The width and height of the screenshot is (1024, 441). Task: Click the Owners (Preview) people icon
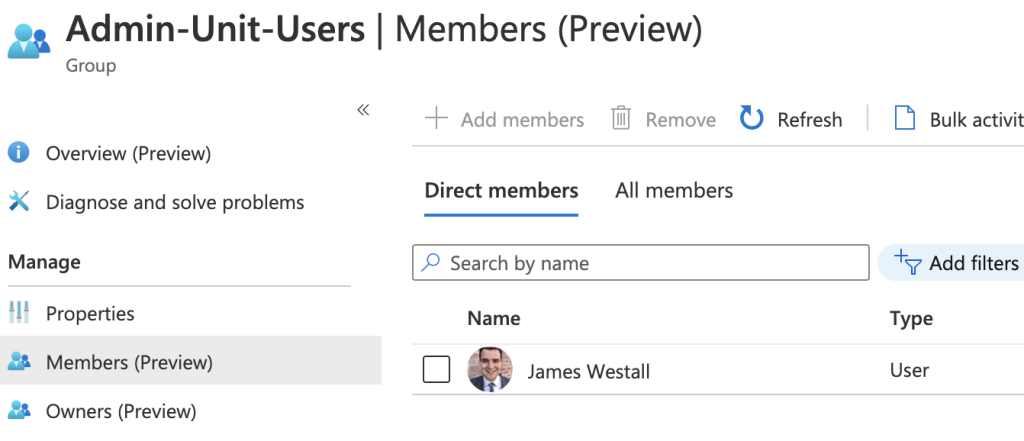tap(19, 410)
